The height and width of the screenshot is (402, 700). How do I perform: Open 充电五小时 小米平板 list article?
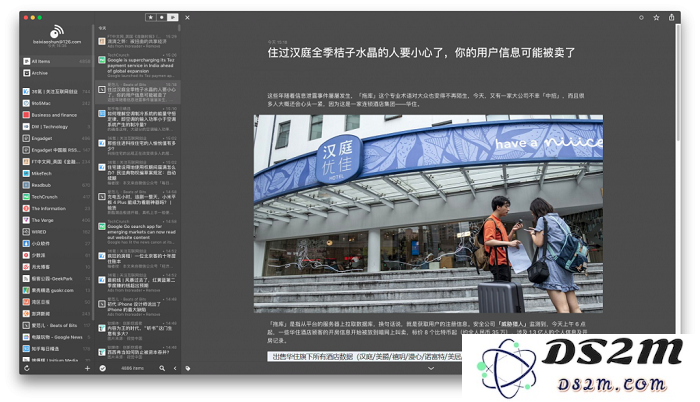138,202
